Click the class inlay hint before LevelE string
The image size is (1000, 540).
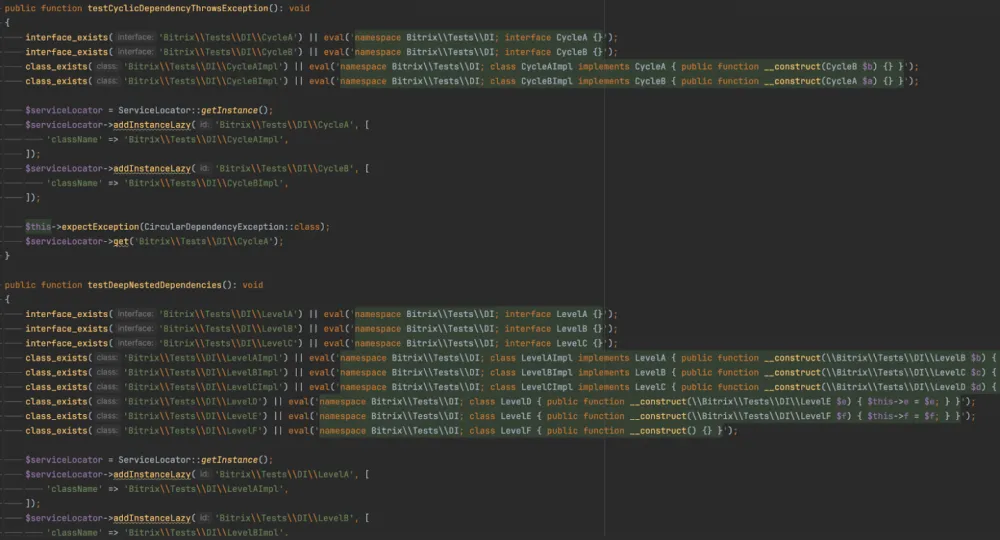[108, 416]
